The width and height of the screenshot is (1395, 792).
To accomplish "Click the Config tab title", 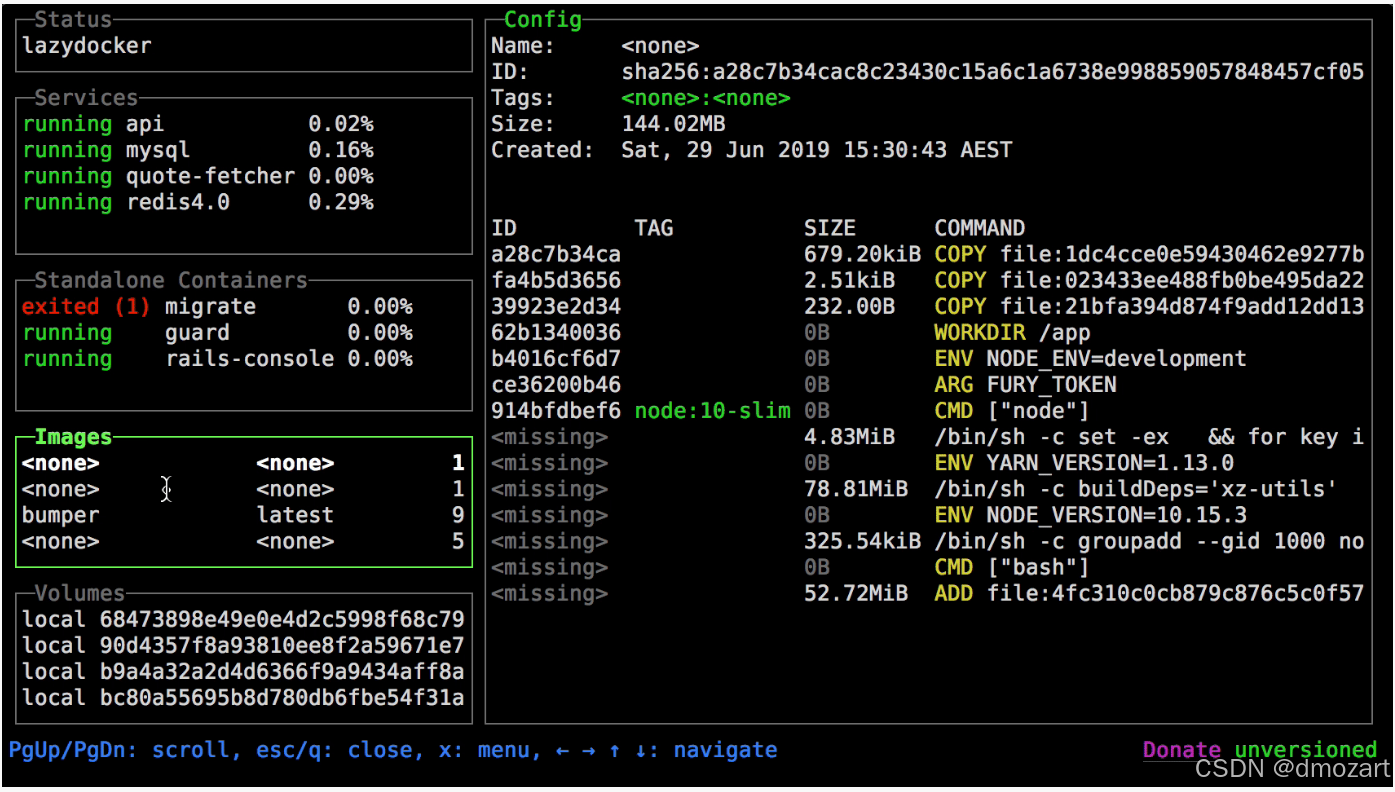I will click(x=543, y=19).
